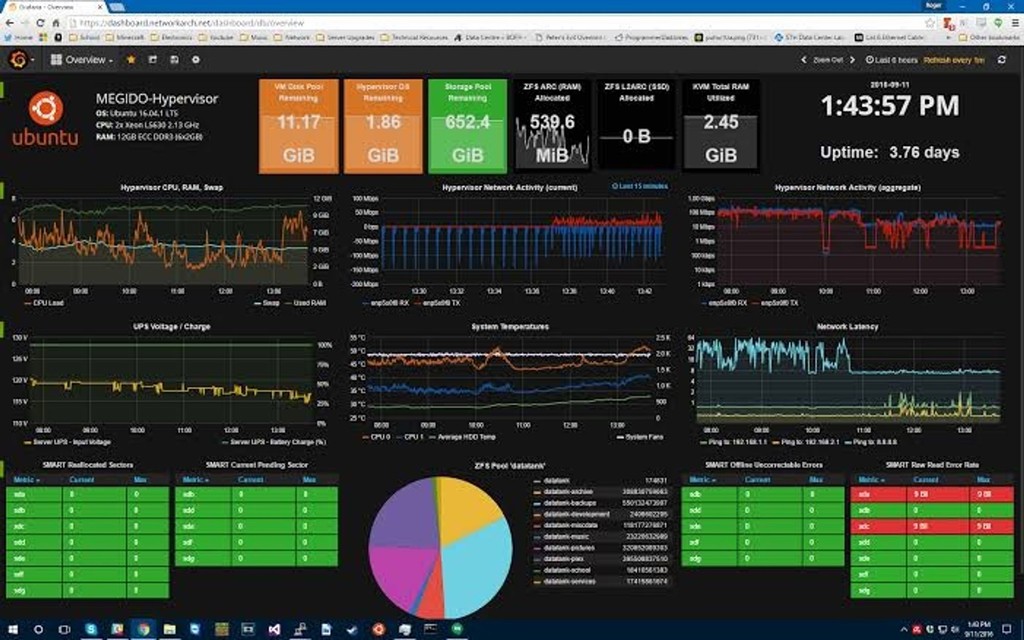Click the dashboards grid icon beside Overview

coord(57,60)
